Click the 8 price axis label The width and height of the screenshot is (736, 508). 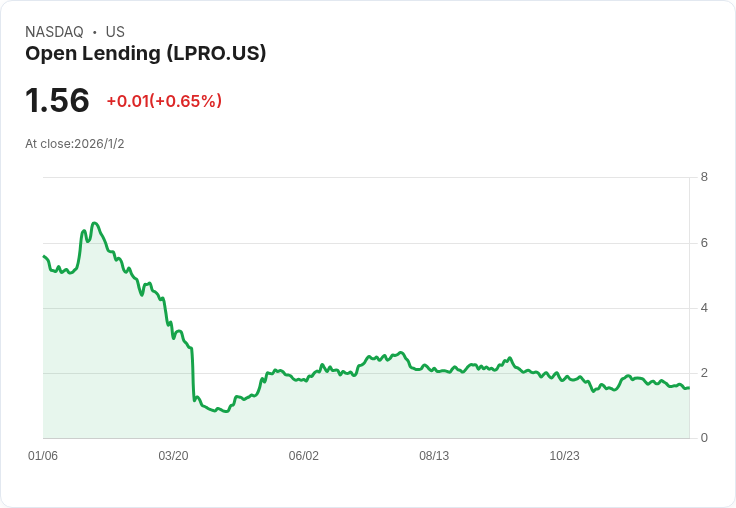[x=704, y=177]
